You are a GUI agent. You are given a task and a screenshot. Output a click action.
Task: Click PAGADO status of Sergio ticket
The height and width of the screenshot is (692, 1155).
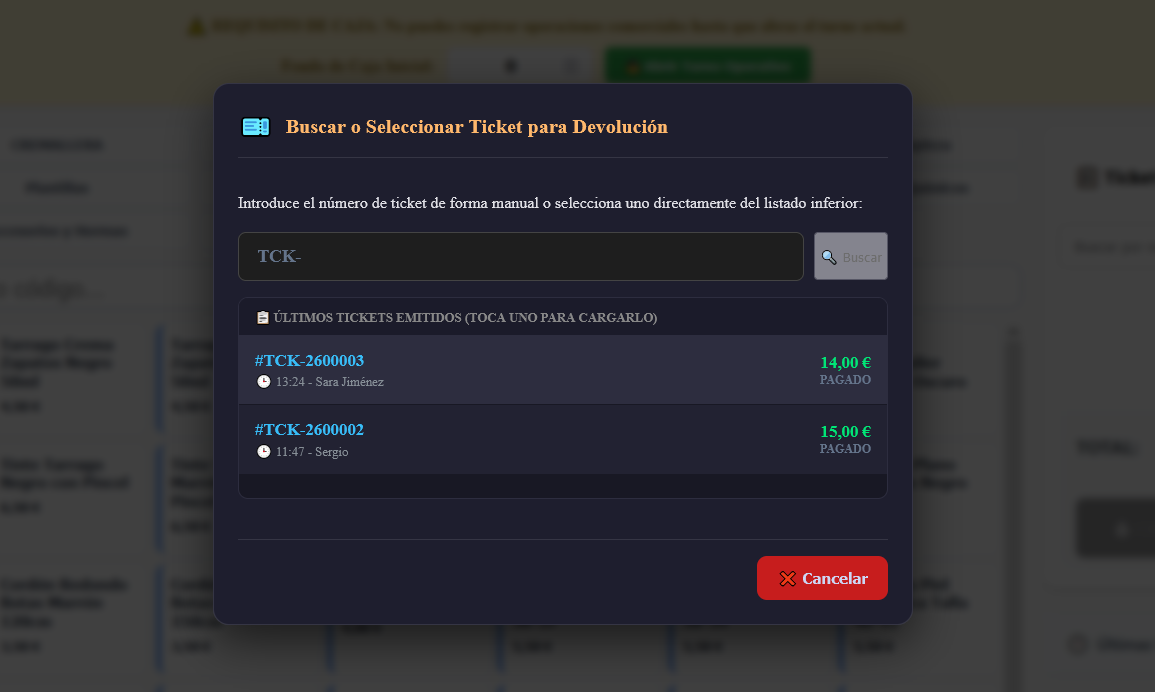[x=845, y=448]
